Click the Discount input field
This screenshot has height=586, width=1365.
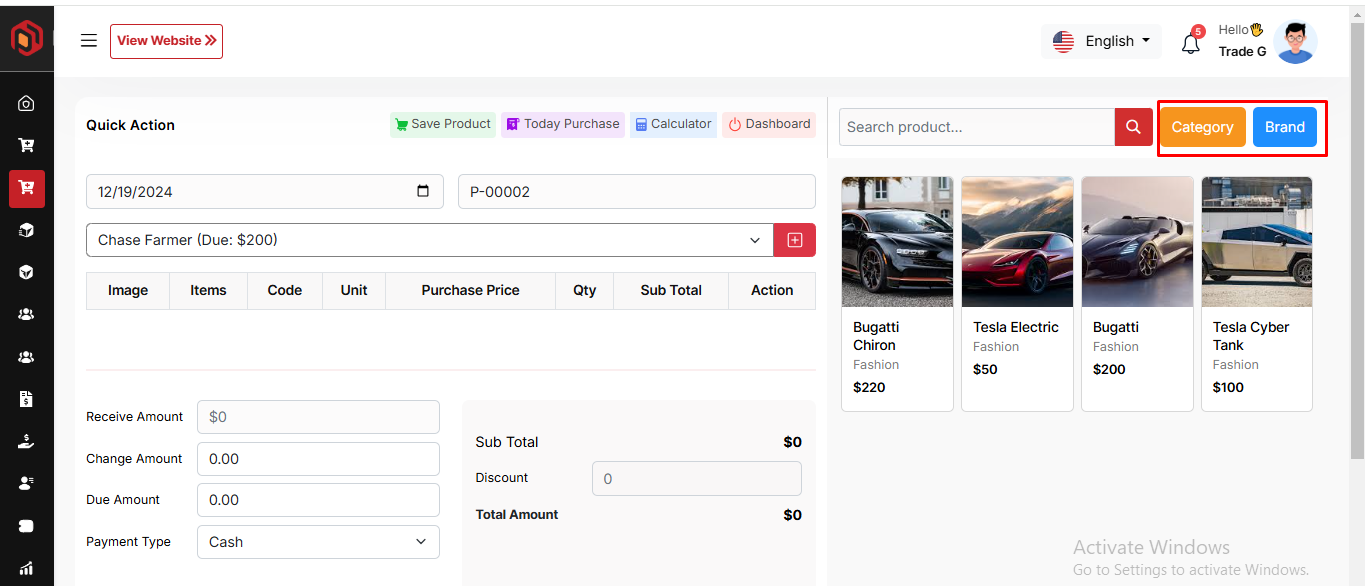click(x=696, y=478)
